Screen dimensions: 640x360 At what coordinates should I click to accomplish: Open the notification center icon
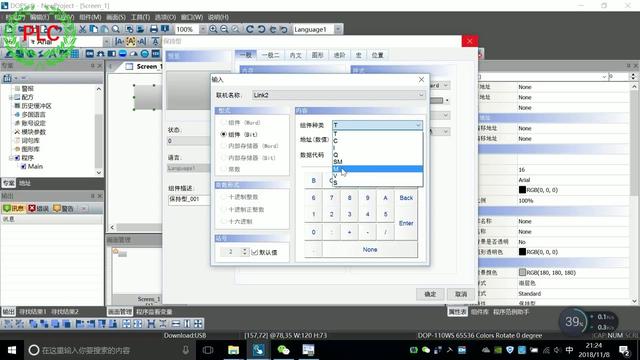[624, 350]
